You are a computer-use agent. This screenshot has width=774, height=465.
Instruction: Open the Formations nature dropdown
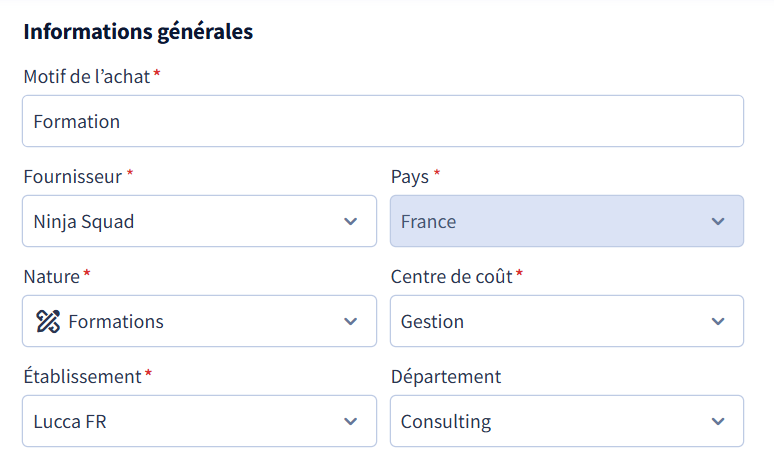[199, 321]
